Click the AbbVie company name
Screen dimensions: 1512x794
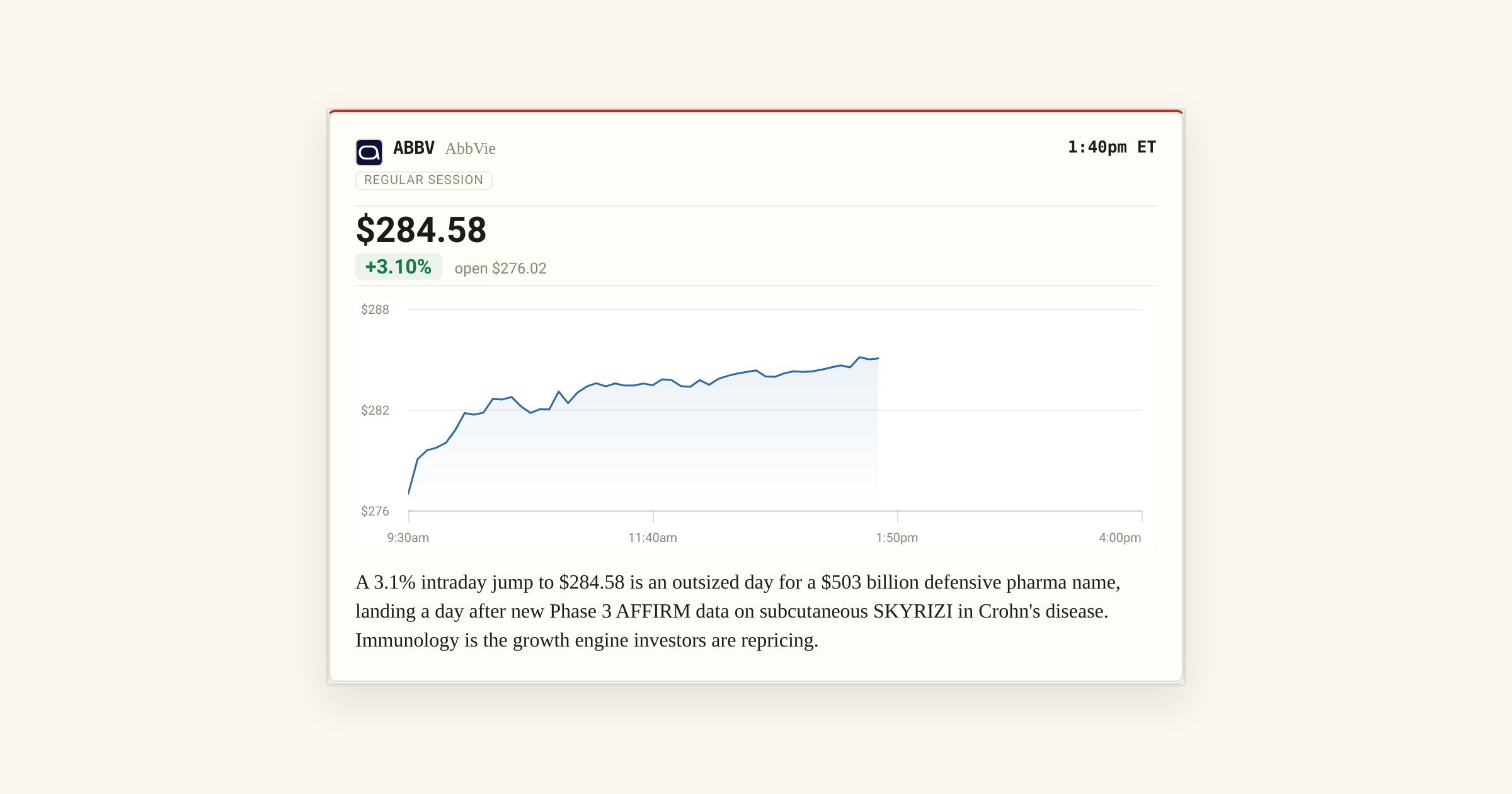(x=470, y=149)
